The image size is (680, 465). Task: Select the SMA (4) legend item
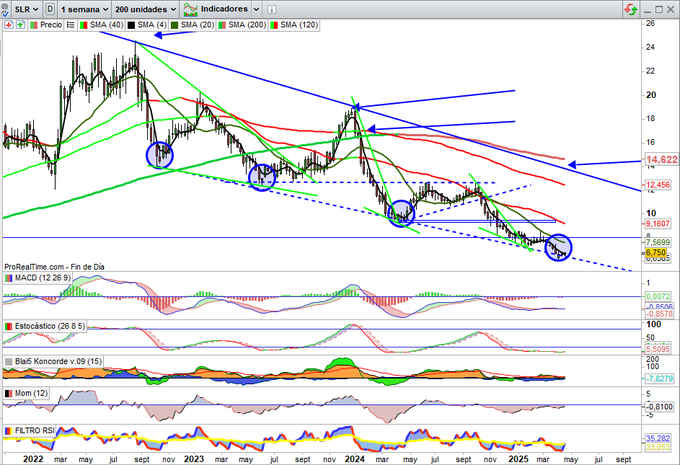(152, 25)
